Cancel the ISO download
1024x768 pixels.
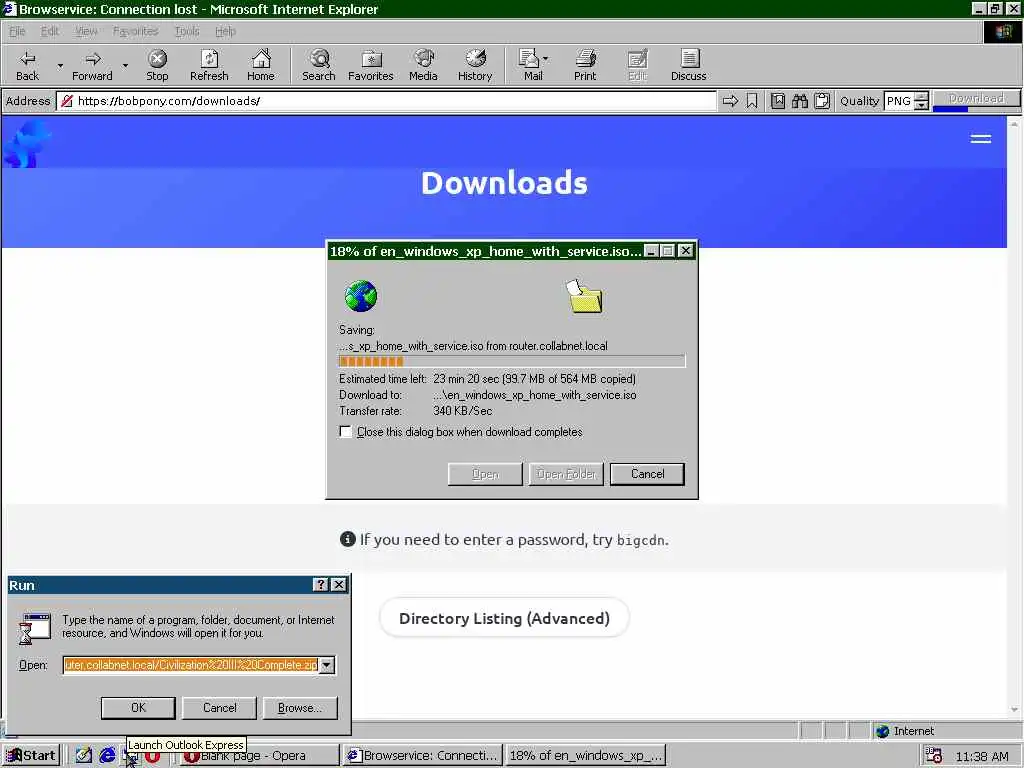coord(647,474)
